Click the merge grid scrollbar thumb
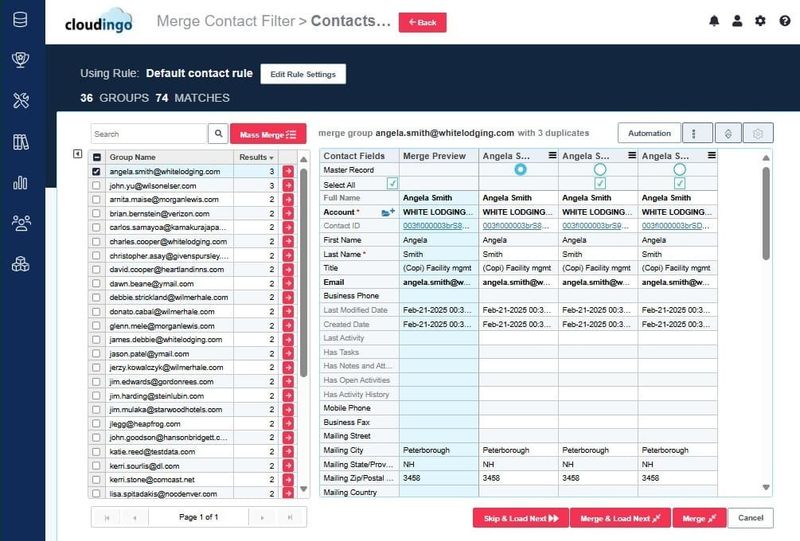The image size is (800, 541). (766, 213)
